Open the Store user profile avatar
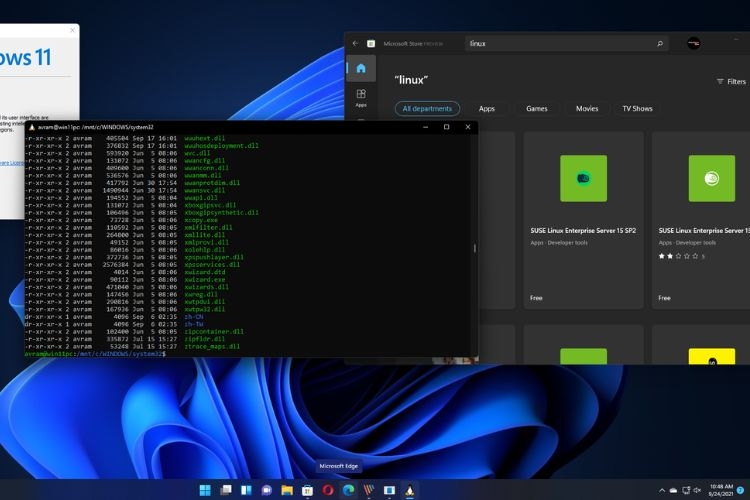 694,44
